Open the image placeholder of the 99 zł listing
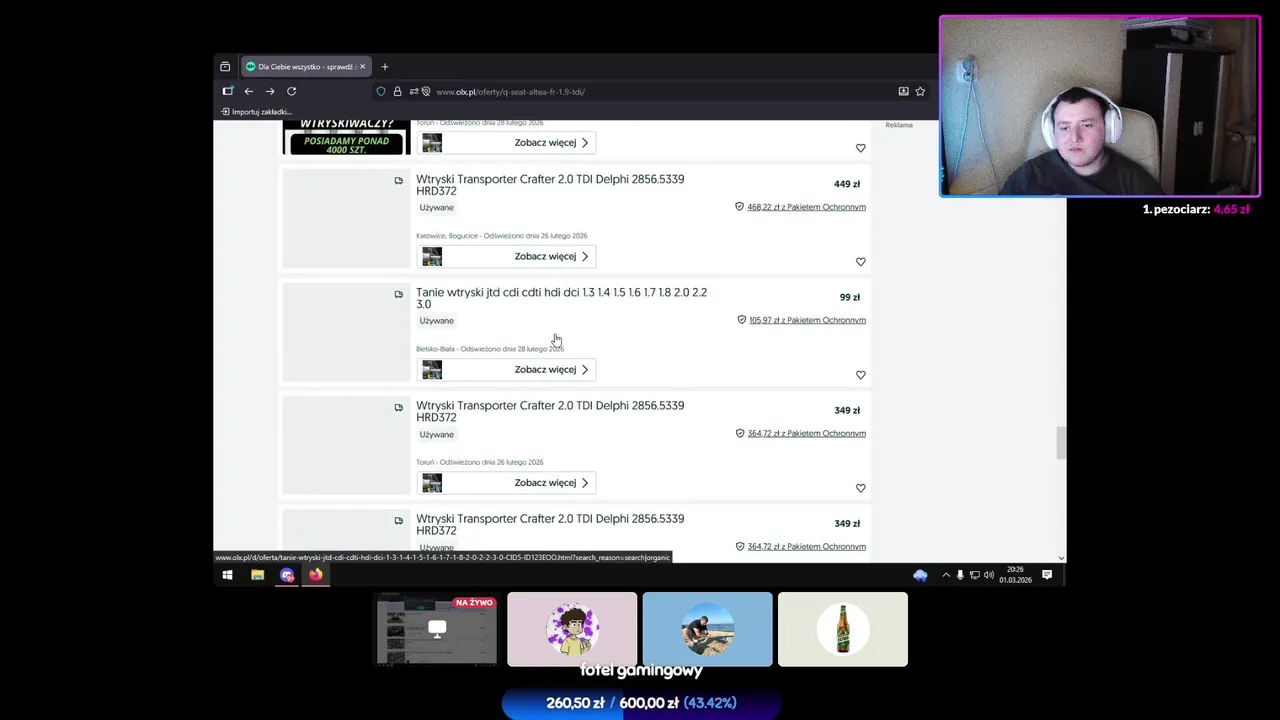Image resolution: width=1280 pixels, height=720 pixels. point(346,332)
